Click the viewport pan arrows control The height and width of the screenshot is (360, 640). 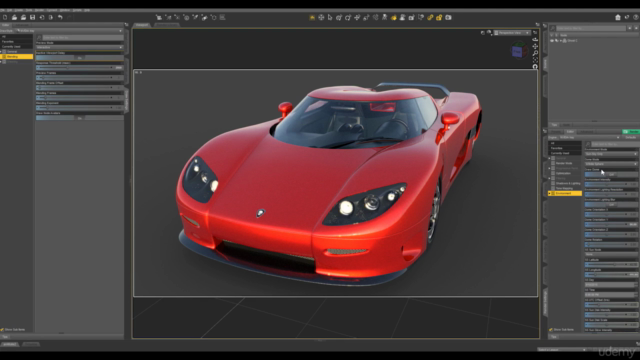(x=535, y=47)
